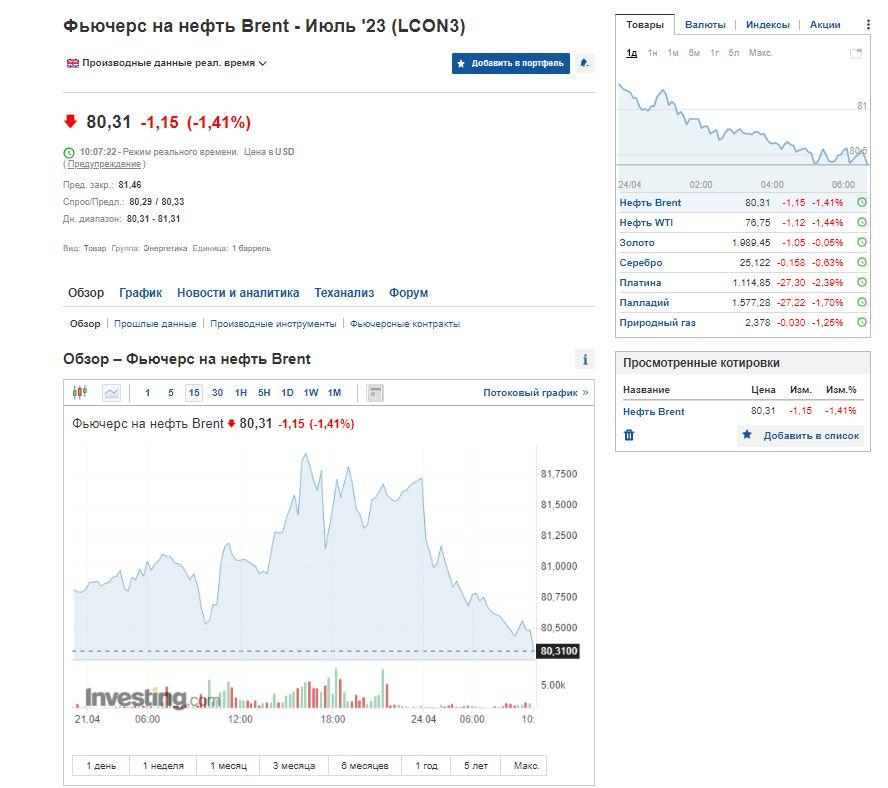Set the mini chart range to 1м
The width and height of the screenshot is (888, 788).
pos(673,53)
